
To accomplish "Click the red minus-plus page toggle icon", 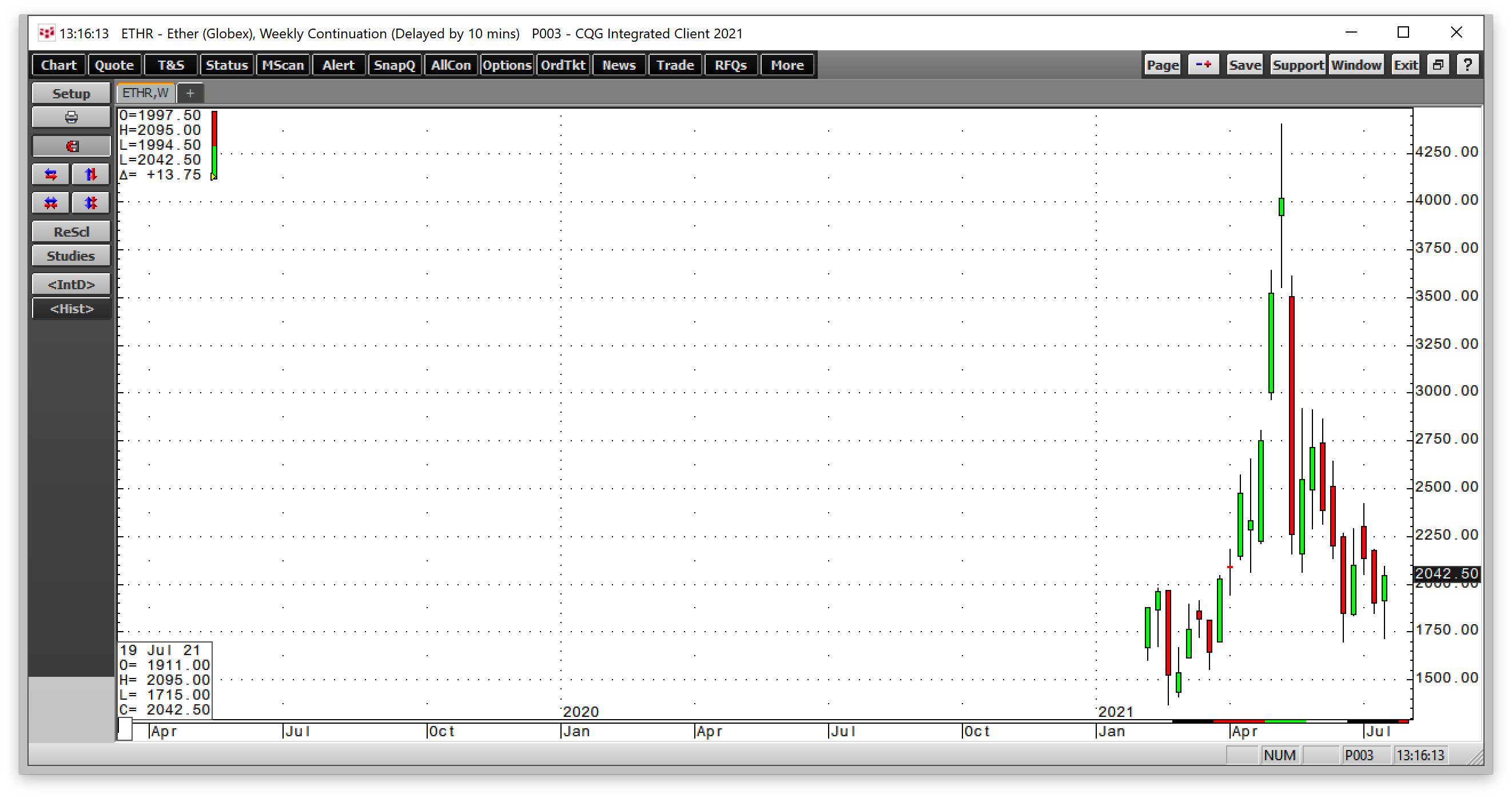I will click(1203, 65).
